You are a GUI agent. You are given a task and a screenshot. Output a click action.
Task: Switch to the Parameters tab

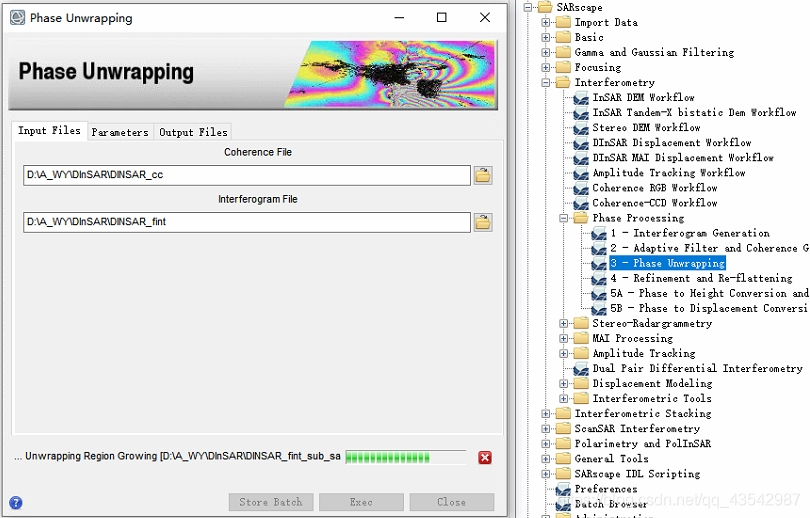(120, 132)
